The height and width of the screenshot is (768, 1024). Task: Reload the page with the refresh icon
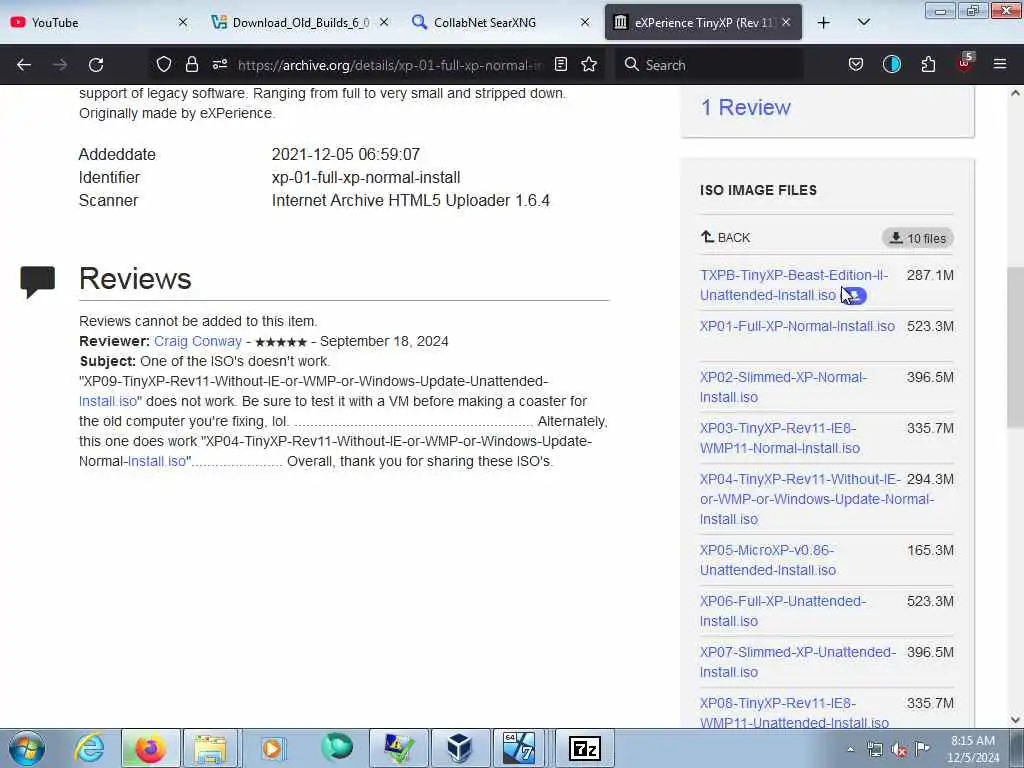[x=96, y=65]
